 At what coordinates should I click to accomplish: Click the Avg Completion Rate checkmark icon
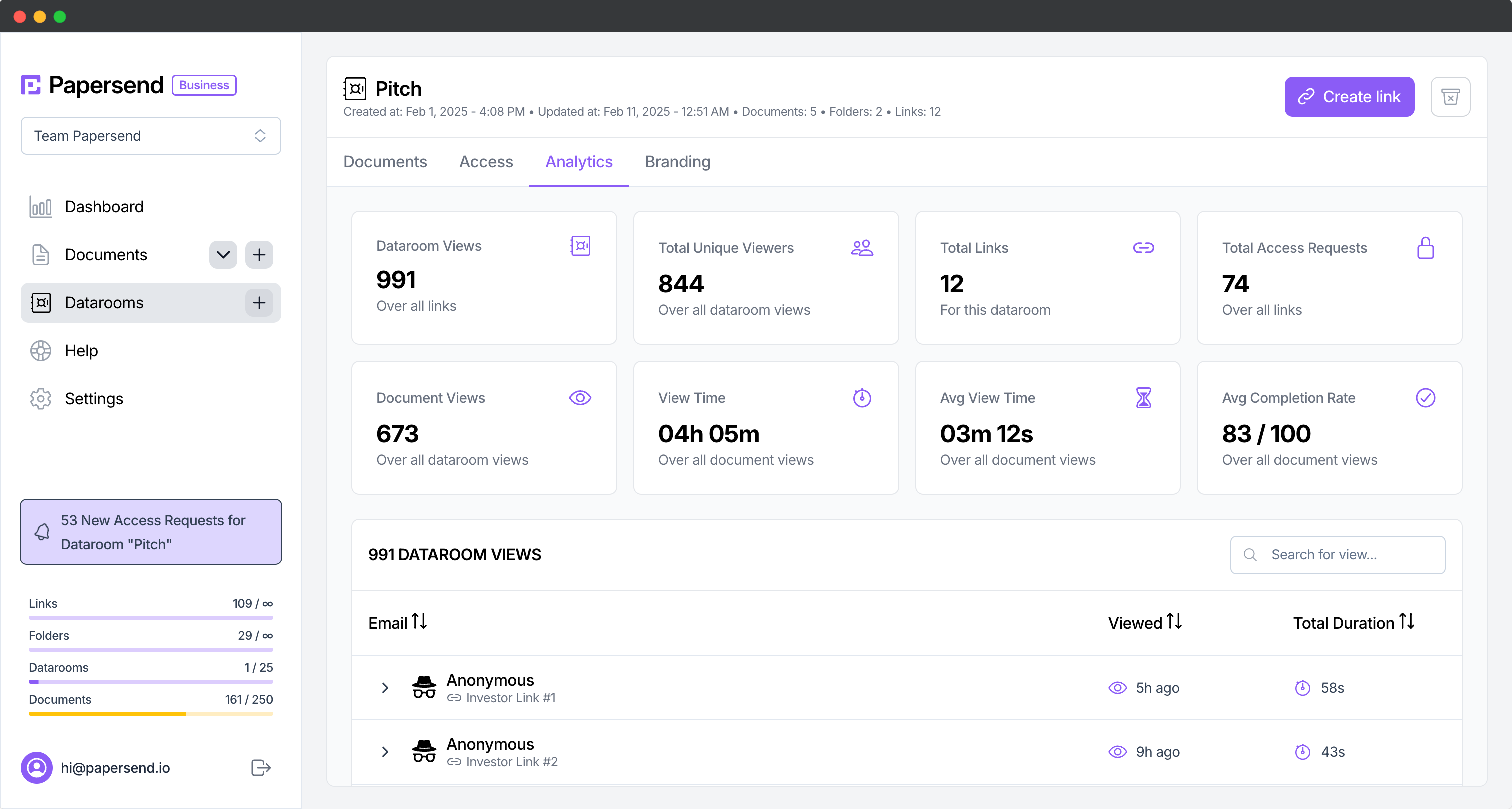1425,398
